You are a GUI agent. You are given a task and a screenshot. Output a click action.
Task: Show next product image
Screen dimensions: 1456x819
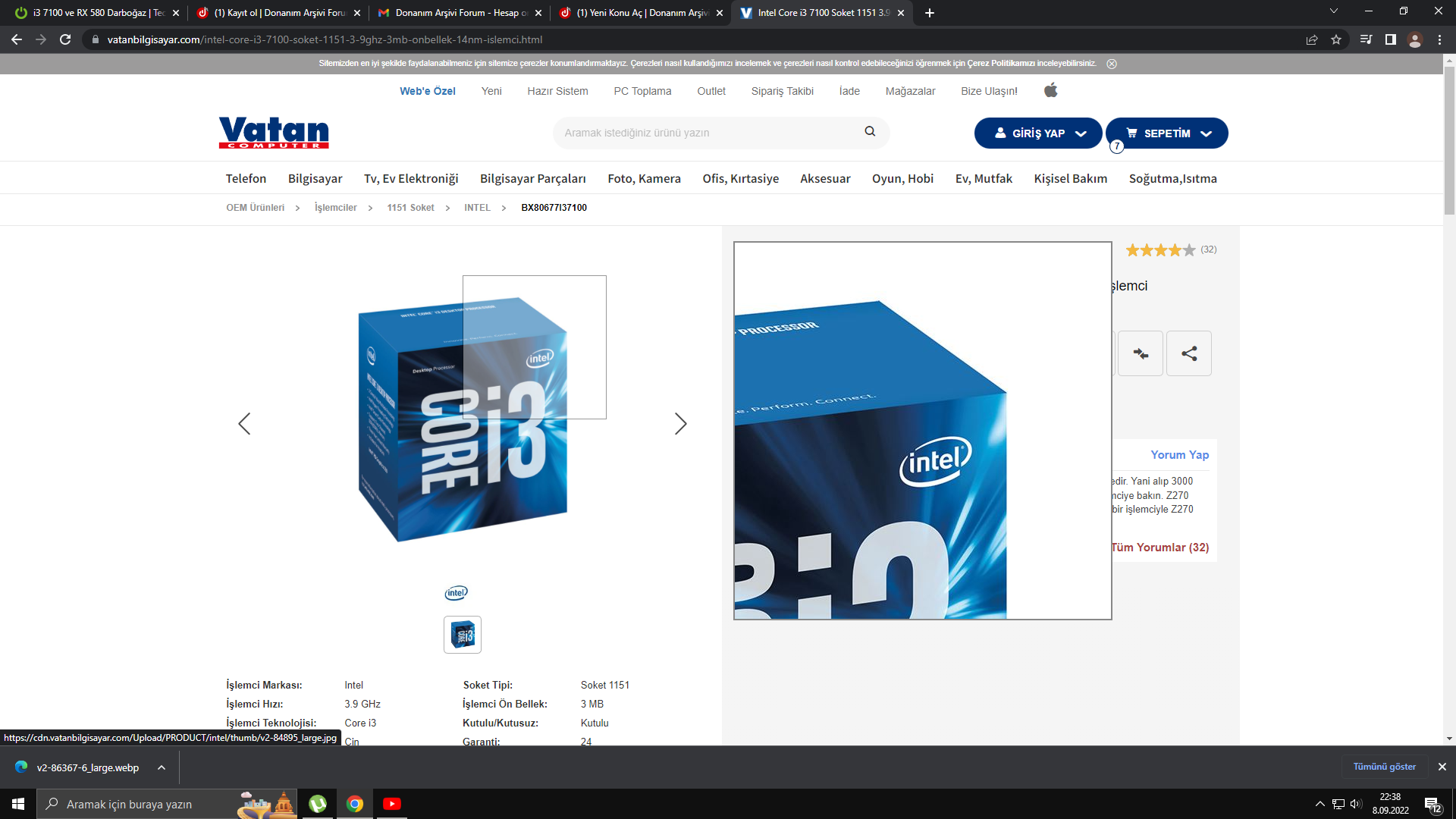tap(680, 423)
